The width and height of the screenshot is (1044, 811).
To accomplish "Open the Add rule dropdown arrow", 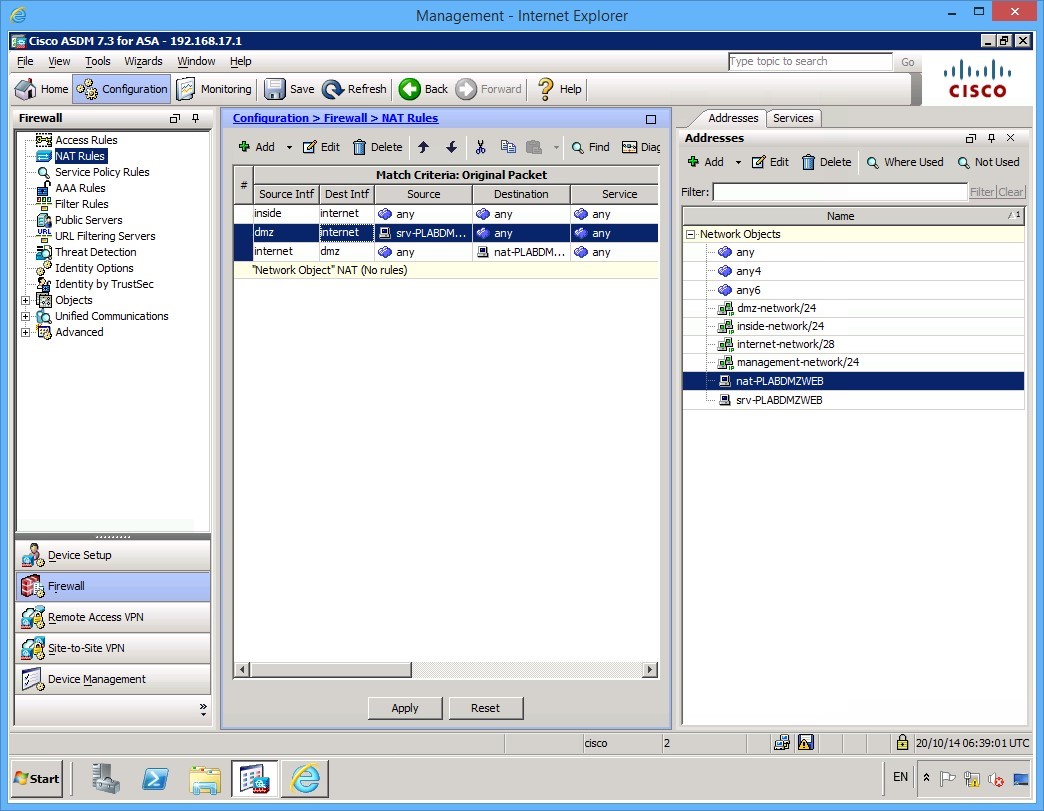I will pyautogui.click(x=287, y=147).
